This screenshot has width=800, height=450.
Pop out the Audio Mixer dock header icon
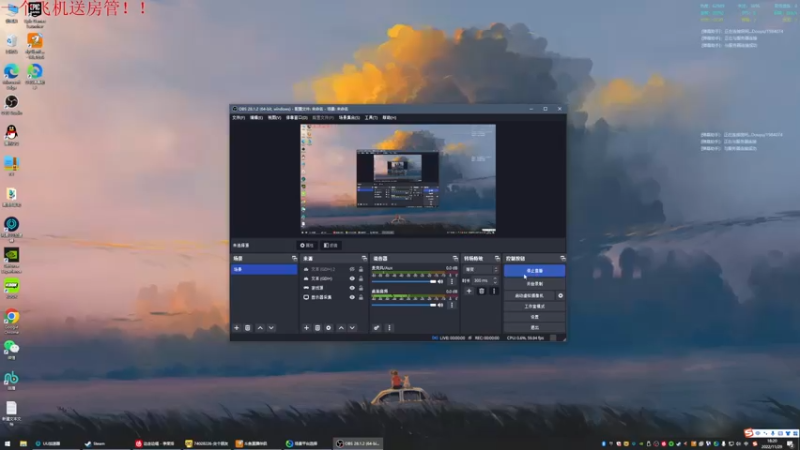click(x=455, y=258)
